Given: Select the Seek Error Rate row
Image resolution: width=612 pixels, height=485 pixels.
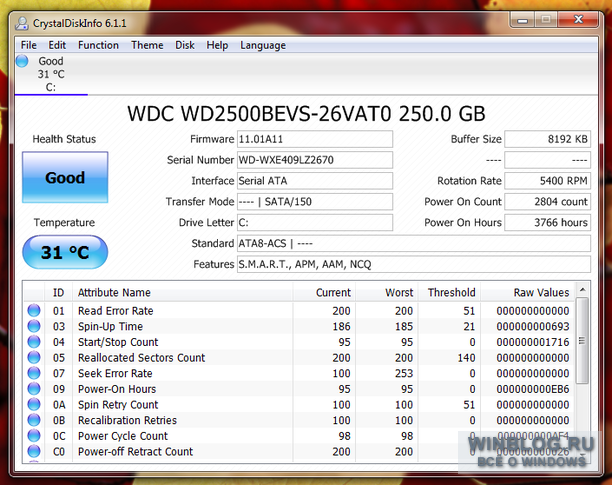Looking at the screenshot, I should point(299,373).
